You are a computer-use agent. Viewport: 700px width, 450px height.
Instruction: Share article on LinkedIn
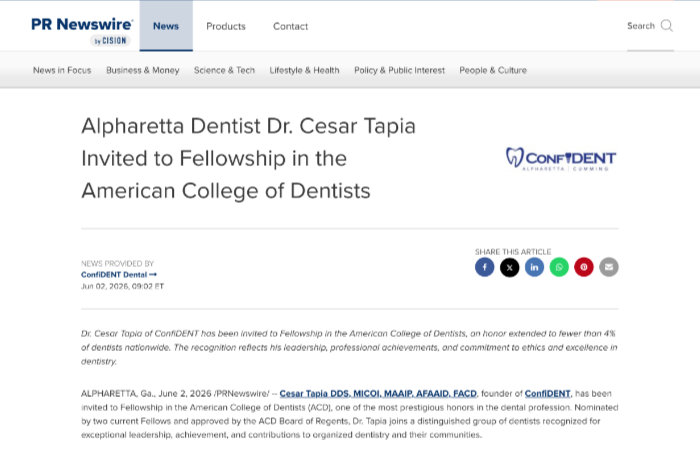coord(534,267)
